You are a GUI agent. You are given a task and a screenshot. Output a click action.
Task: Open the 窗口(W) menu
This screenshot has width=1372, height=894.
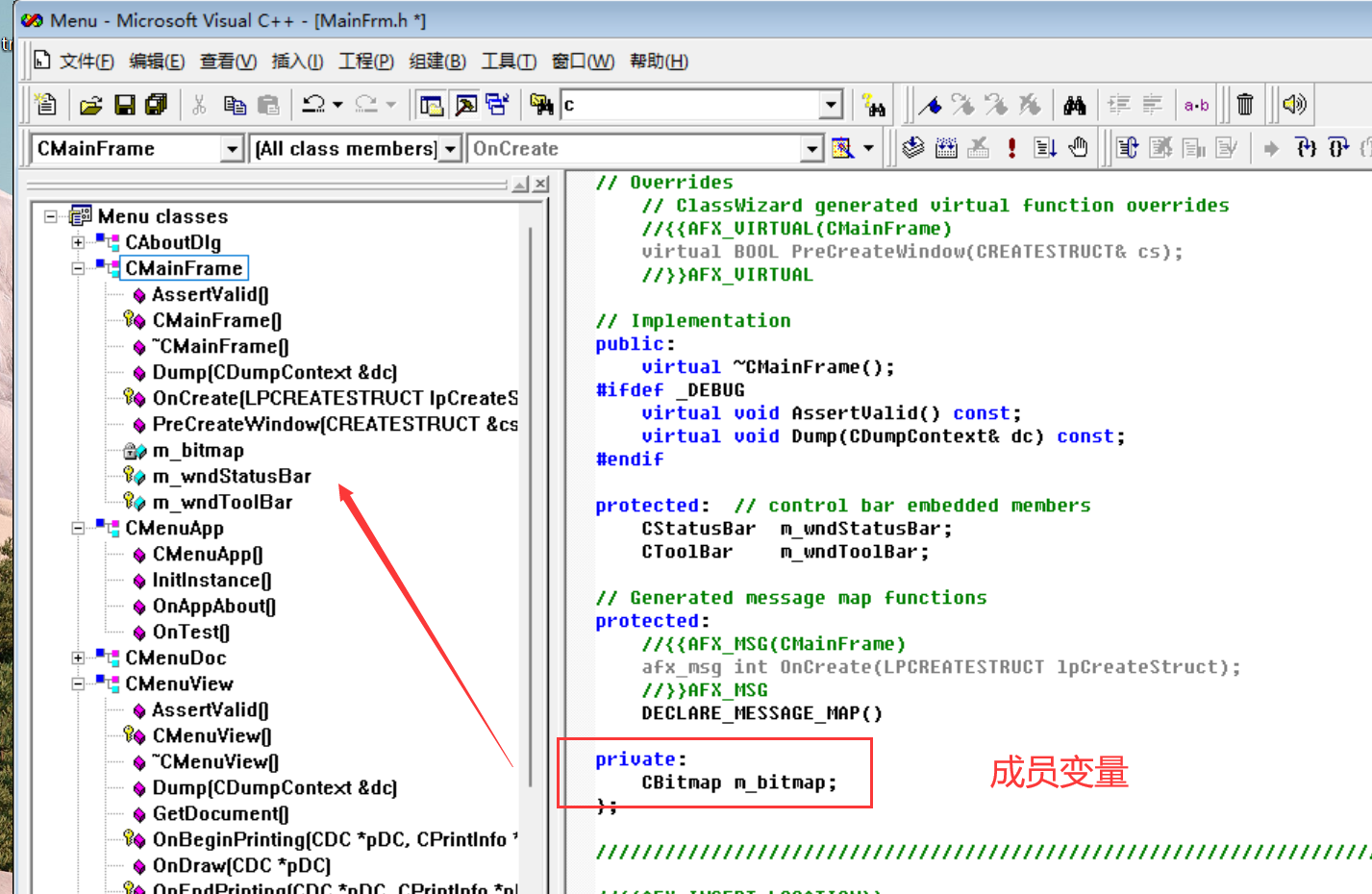click(583, 62)
